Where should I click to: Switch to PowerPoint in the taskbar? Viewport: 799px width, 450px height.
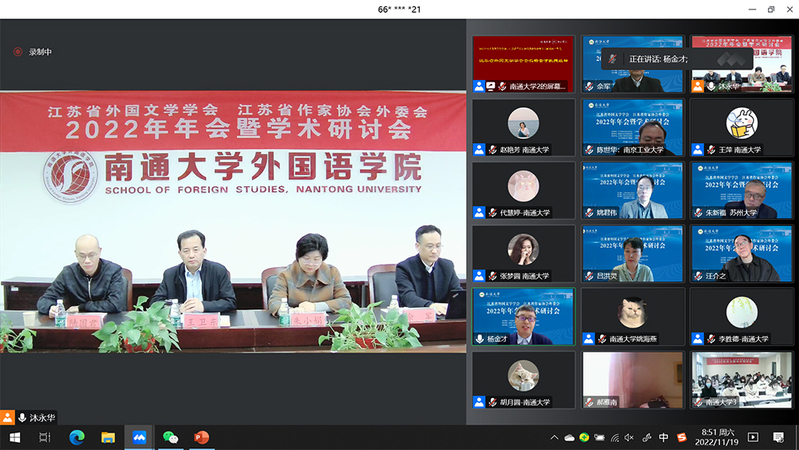[201, 438]
